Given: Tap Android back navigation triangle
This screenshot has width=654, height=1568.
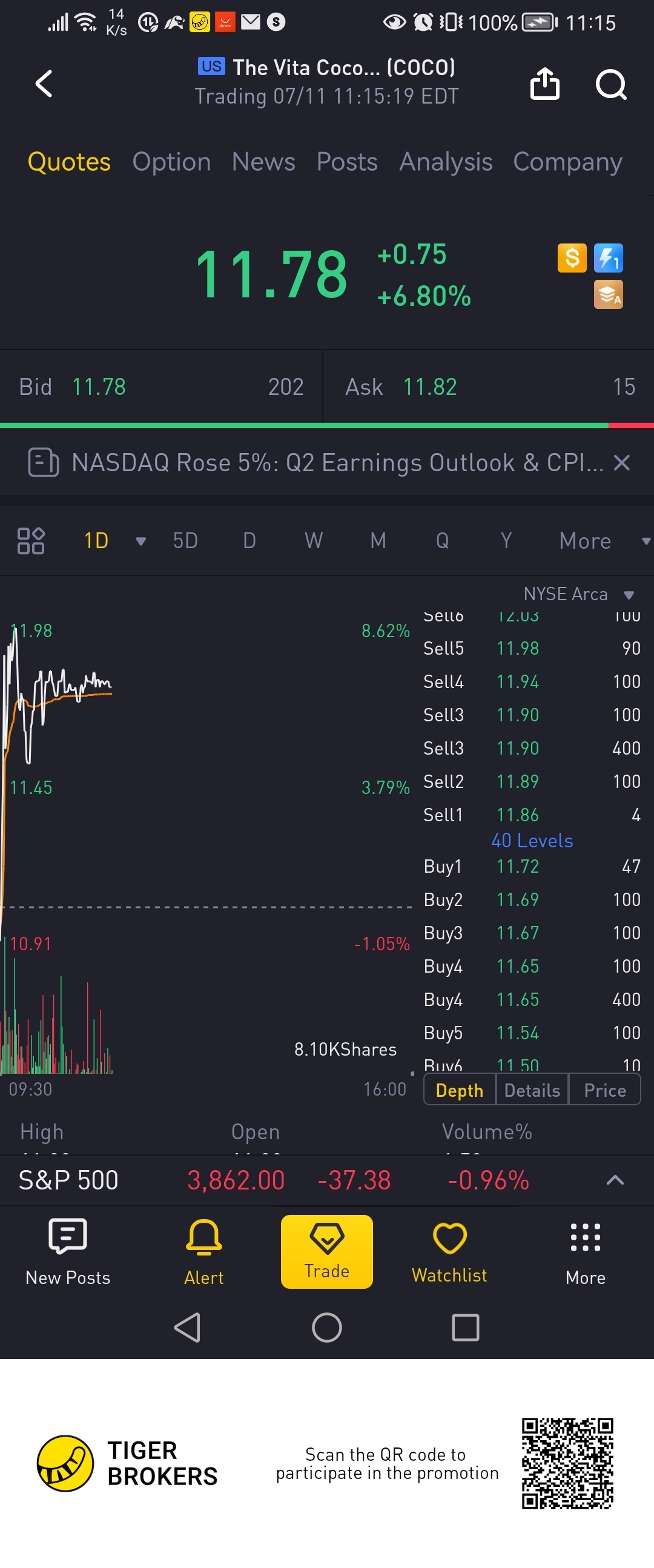Looking at the screenshot, I should pos(187,1328).
